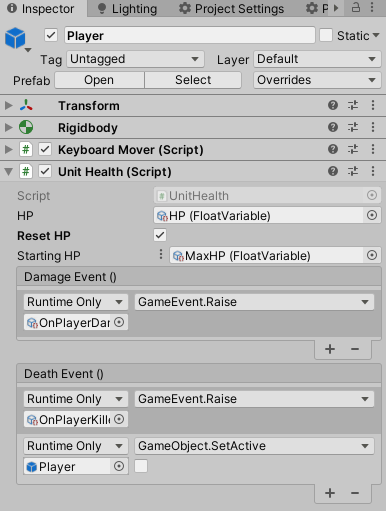
Task: Enable the Static checkbox
Action: (326, 35)
